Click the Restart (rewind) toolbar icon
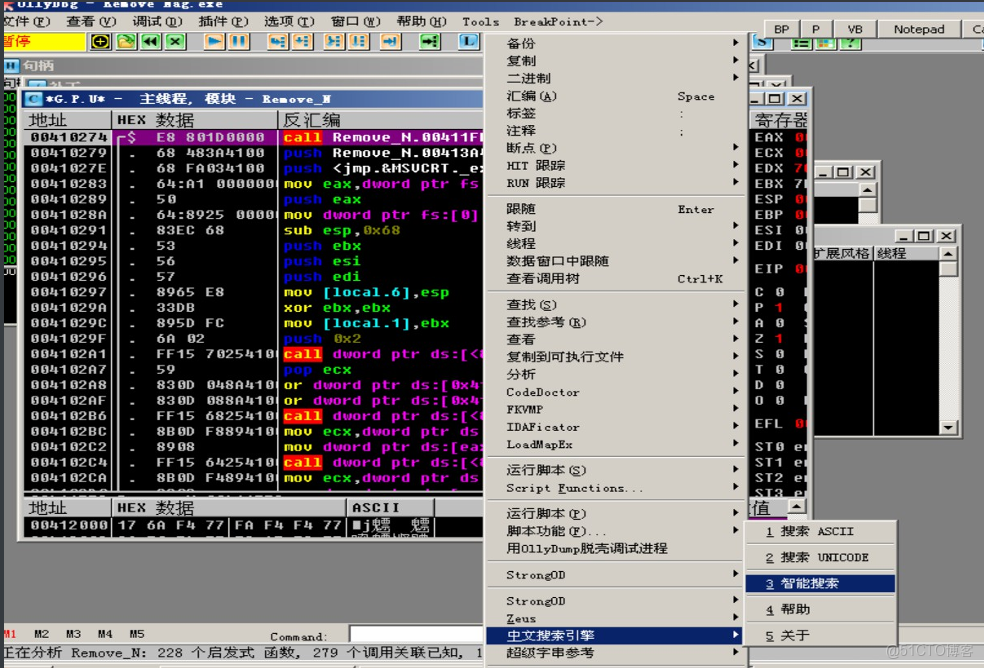The width and height of the screenshot is (984, 668). [149, 41]
